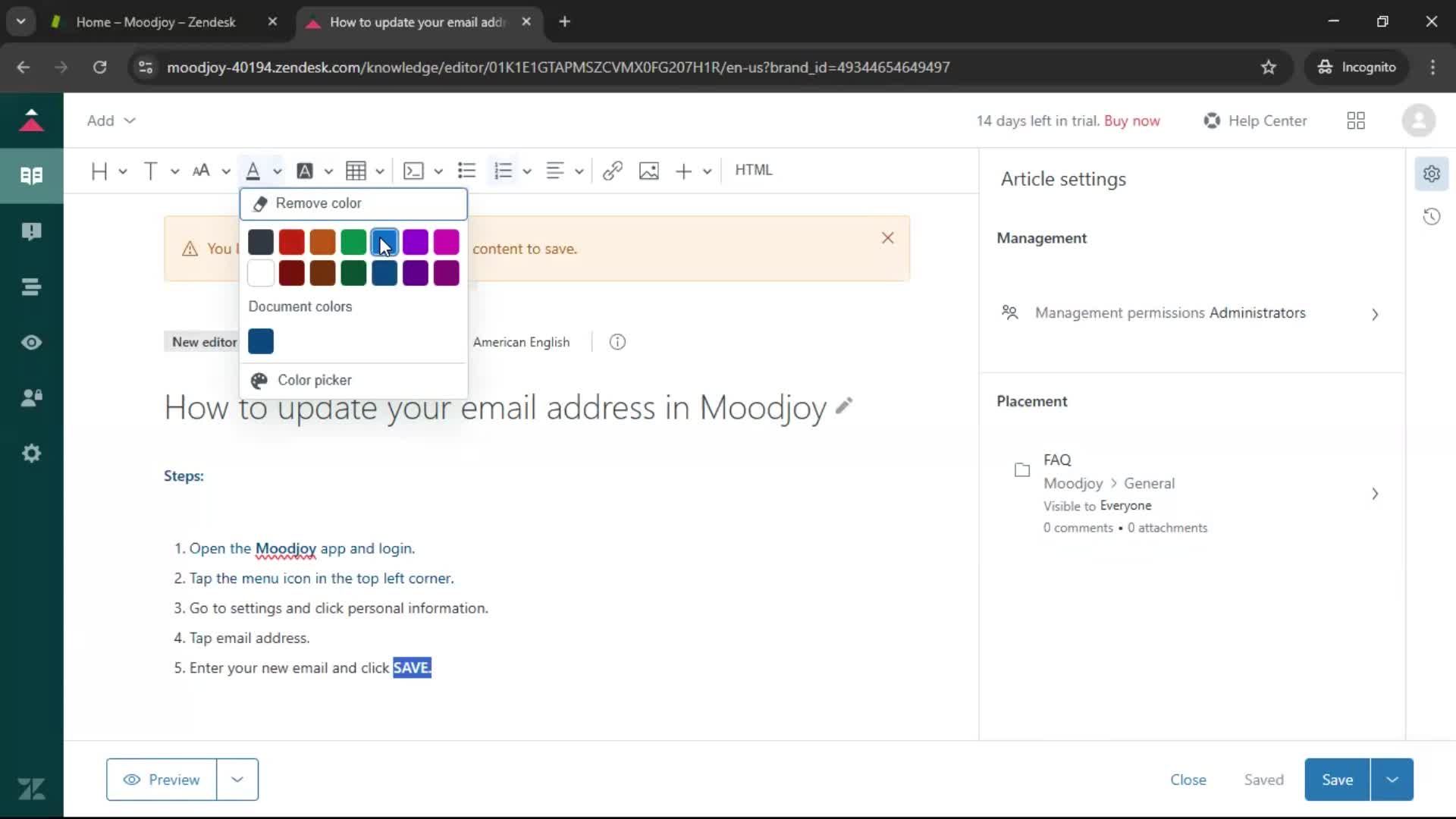Expand the insert plus dropdown arrow
This screenshot has height=819, width=1456.
pos(708,171)
